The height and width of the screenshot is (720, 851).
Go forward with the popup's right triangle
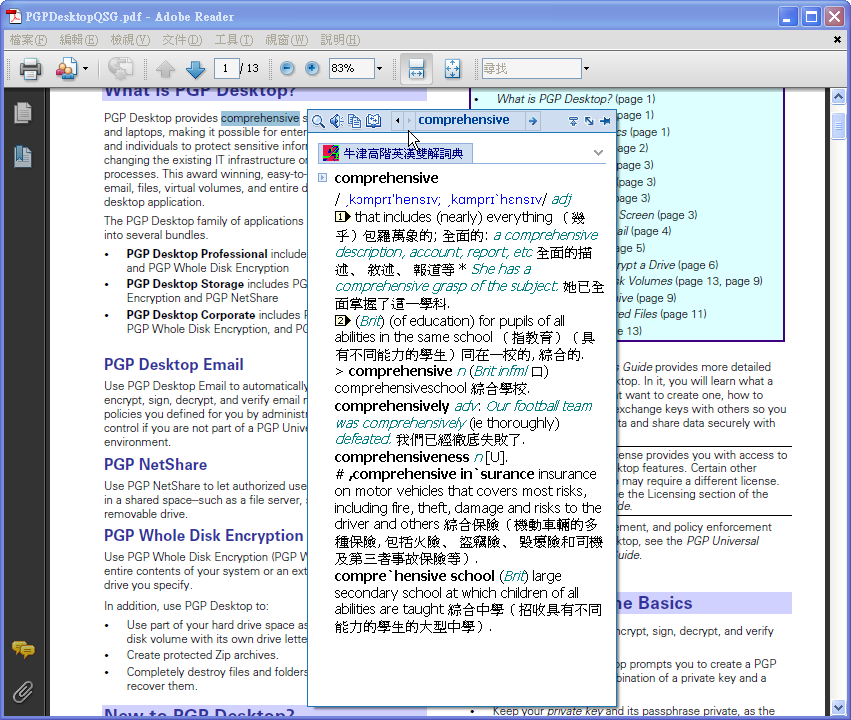tap(409, 120)
